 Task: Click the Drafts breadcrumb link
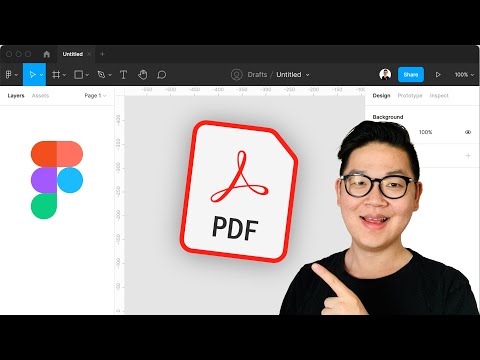pyautogui.click(x=257, y=75)
